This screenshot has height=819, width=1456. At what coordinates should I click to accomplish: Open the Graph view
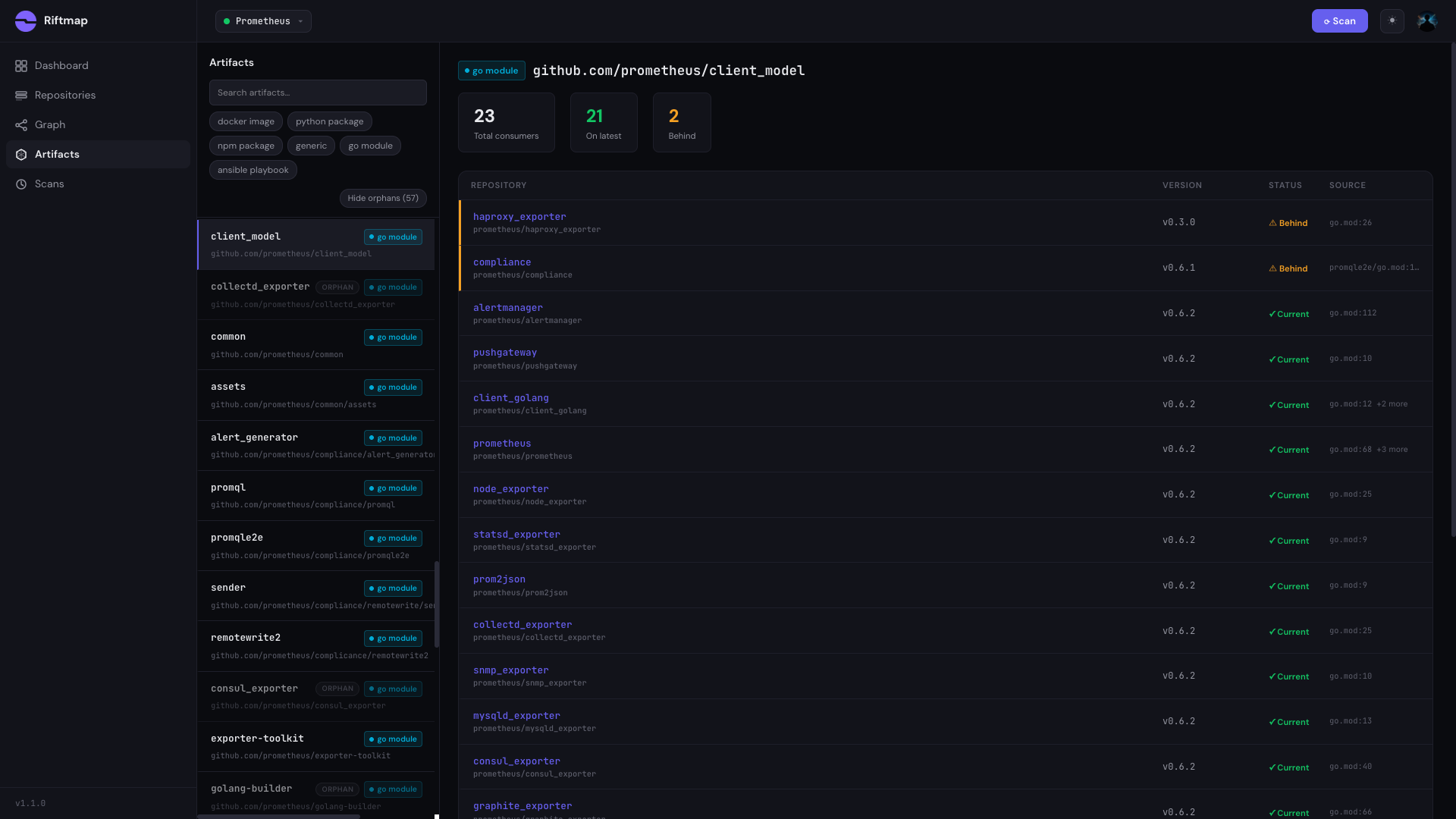[x=98, y=125]
